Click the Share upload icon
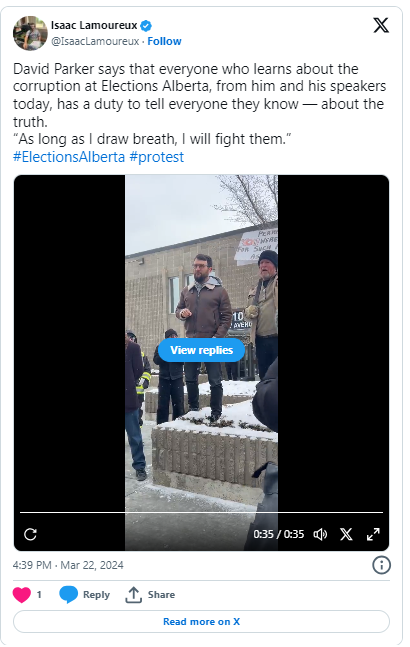The image size is (410, 647). coord(133,595)
